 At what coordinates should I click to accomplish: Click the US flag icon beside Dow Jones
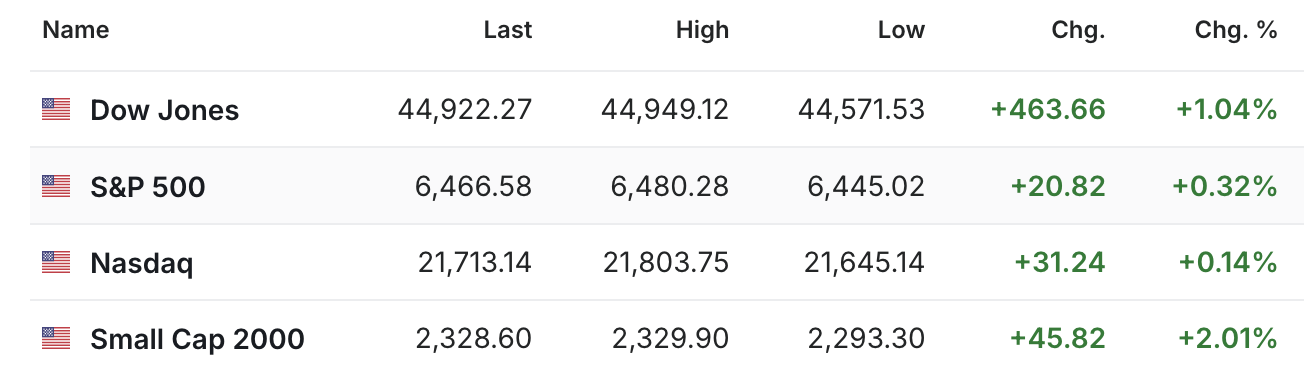tap(56, 110)
